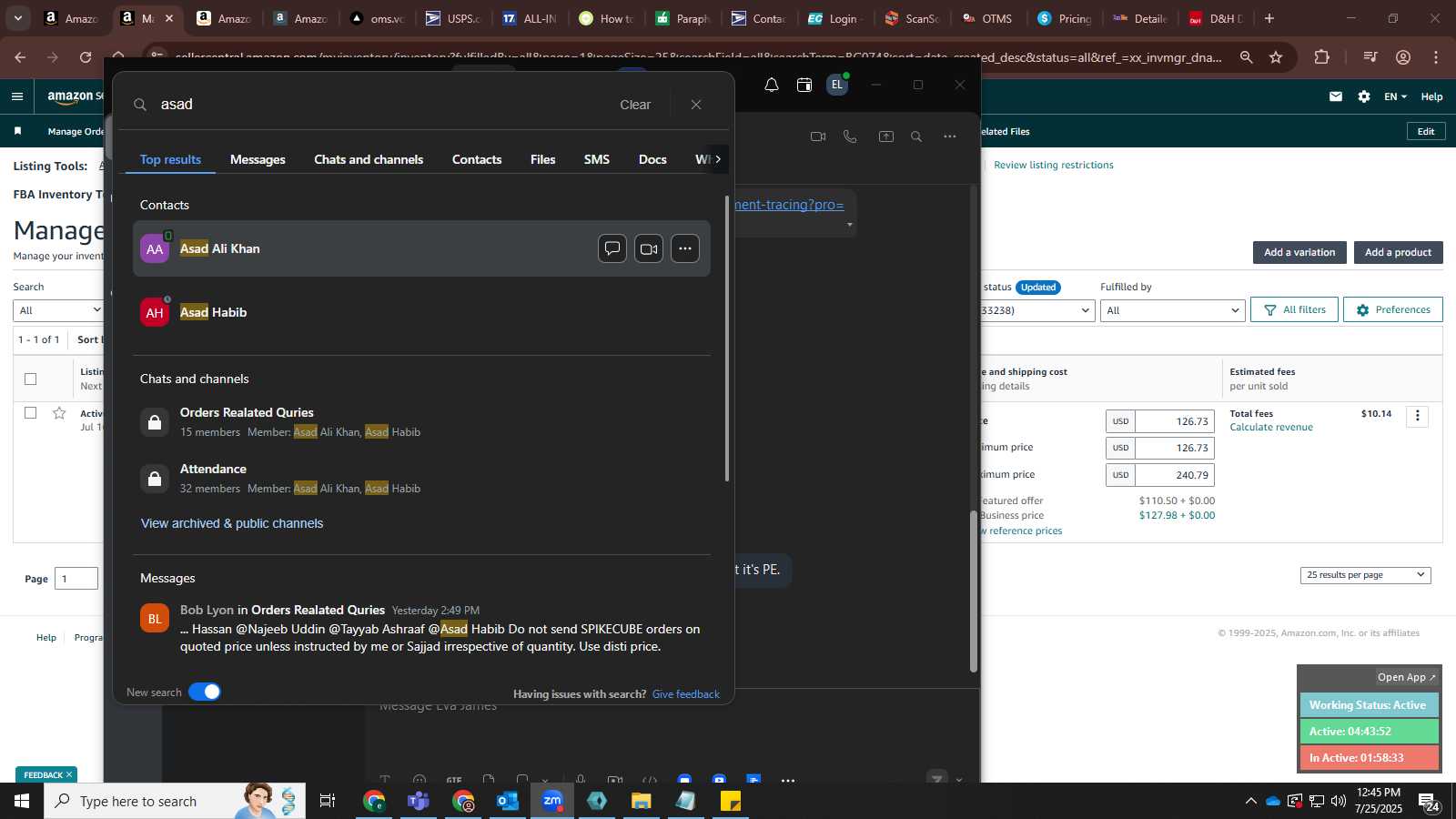The height and width of the screenshot is (819, 1456).
Task: Open the Search 'All' dropdown
Action: (59, 310)
